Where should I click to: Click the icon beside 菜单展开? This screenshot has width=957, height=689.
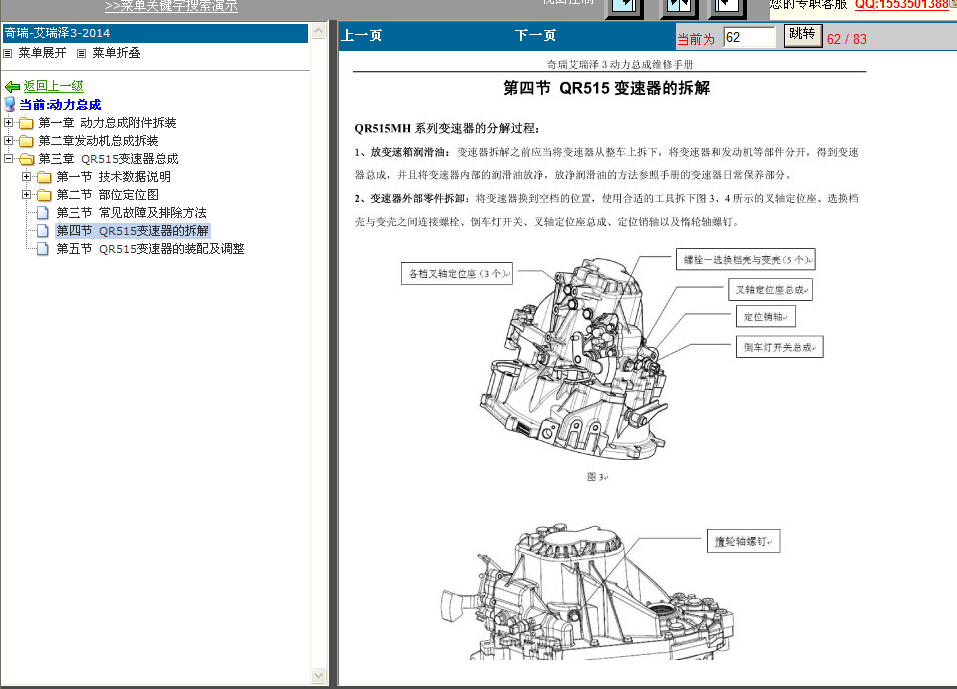(7, 53)
